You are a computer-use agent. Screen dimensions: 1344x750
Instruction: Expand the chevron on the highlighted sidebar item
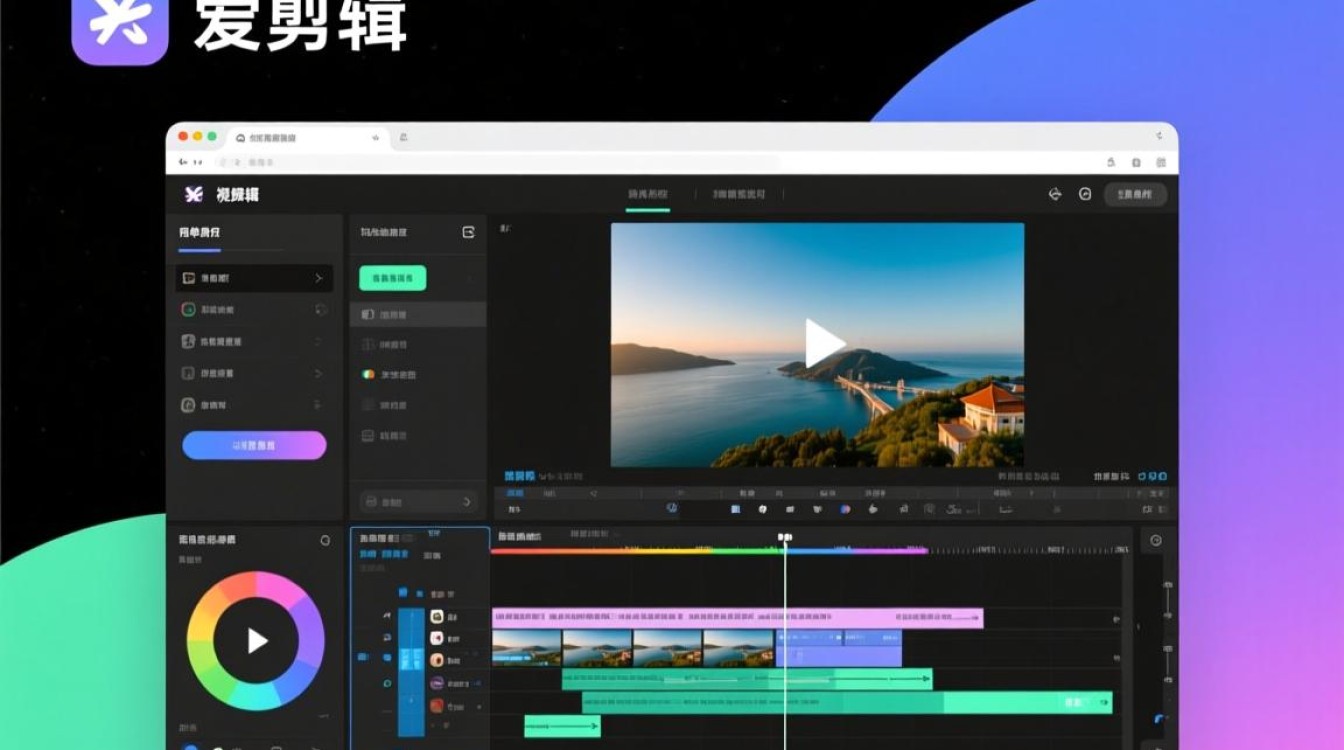click(319, 278)
